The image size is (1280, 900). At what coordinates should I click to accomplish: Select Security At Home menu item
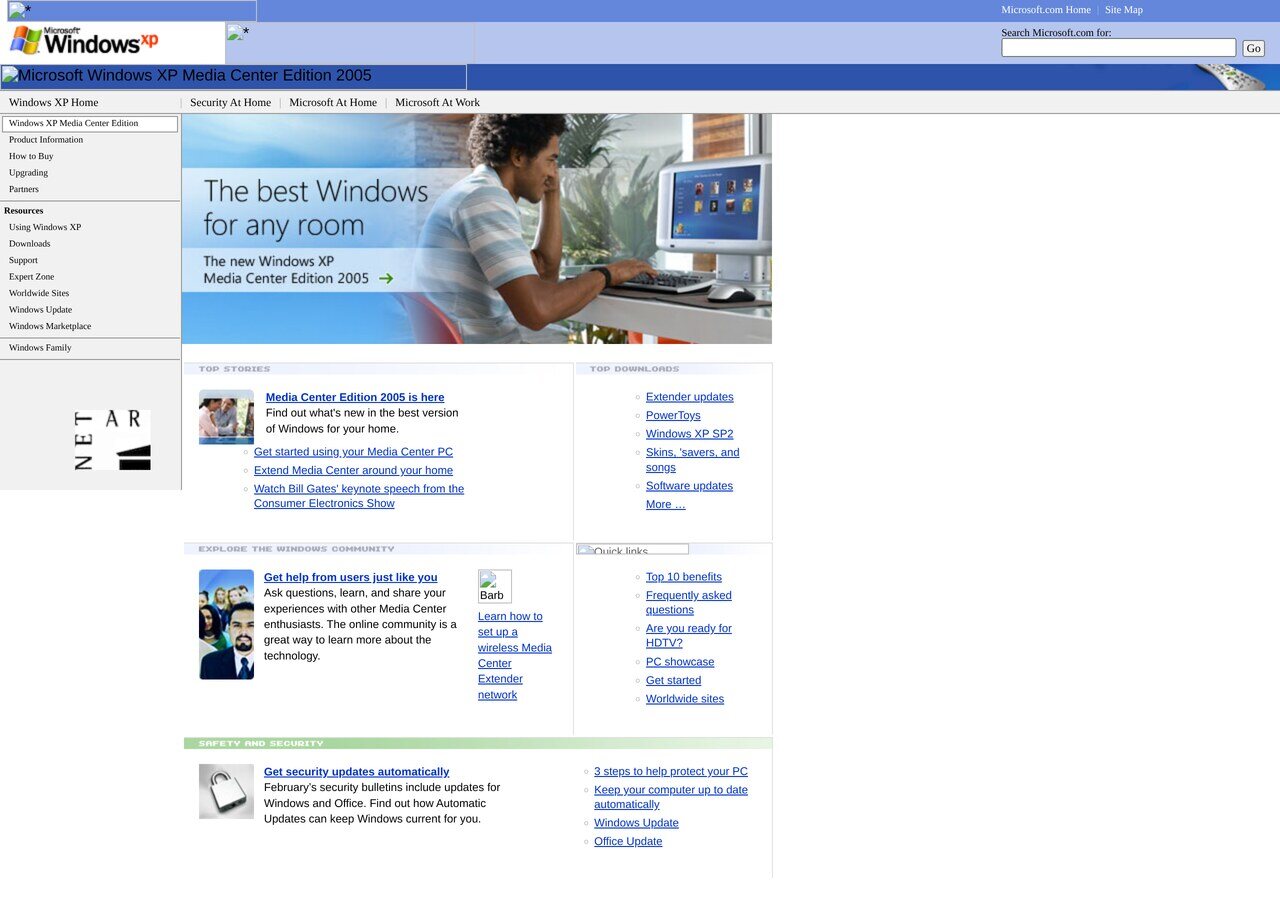point(230,102)
